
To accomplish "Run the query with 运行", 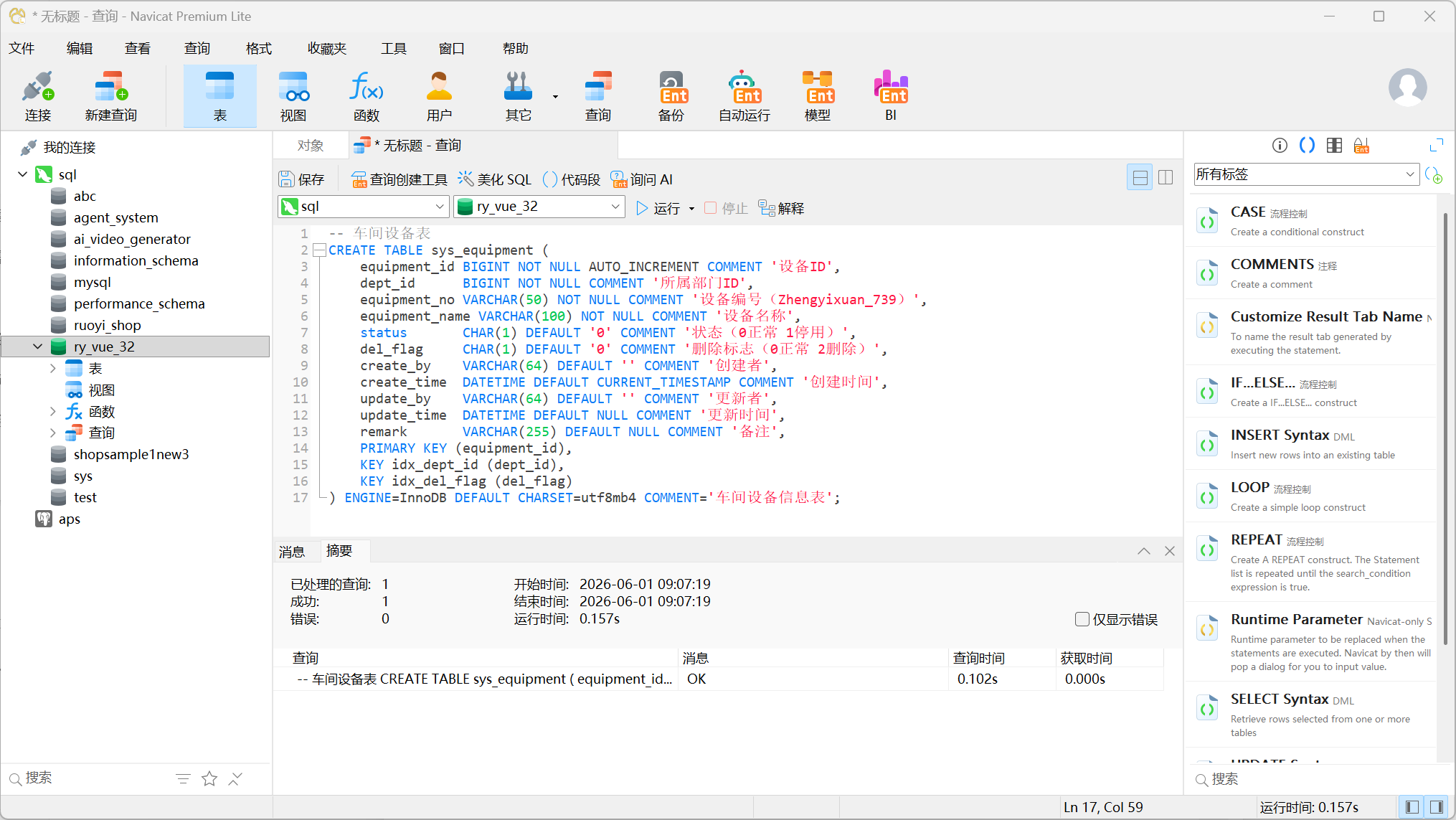I will pos(658,208).
